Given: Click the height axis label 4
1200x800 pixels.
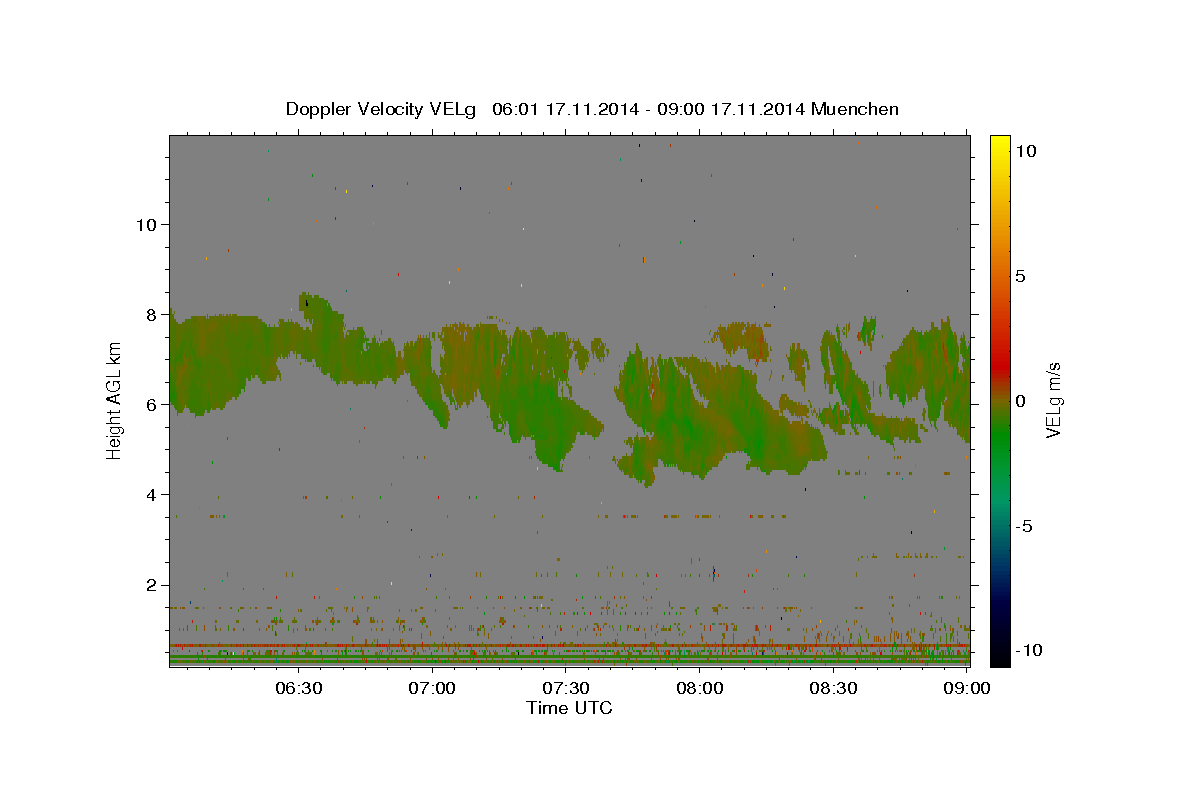Looking at the screenshot, I should [151, 494].
